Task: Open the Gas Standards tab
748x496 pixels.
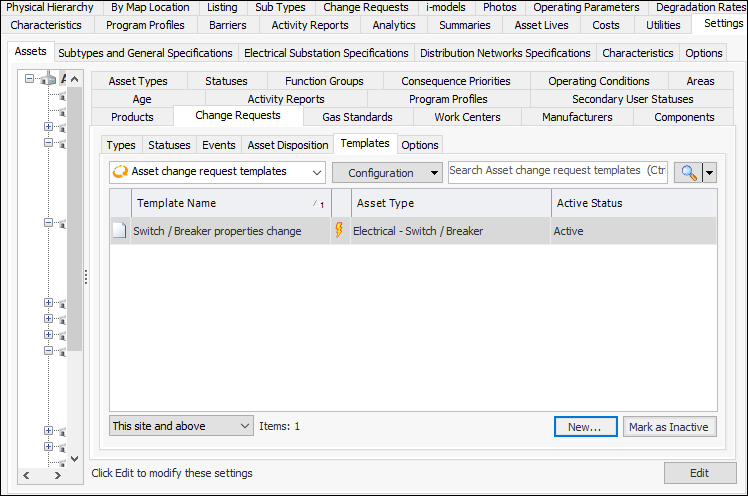Action: [x=357, y=117]
